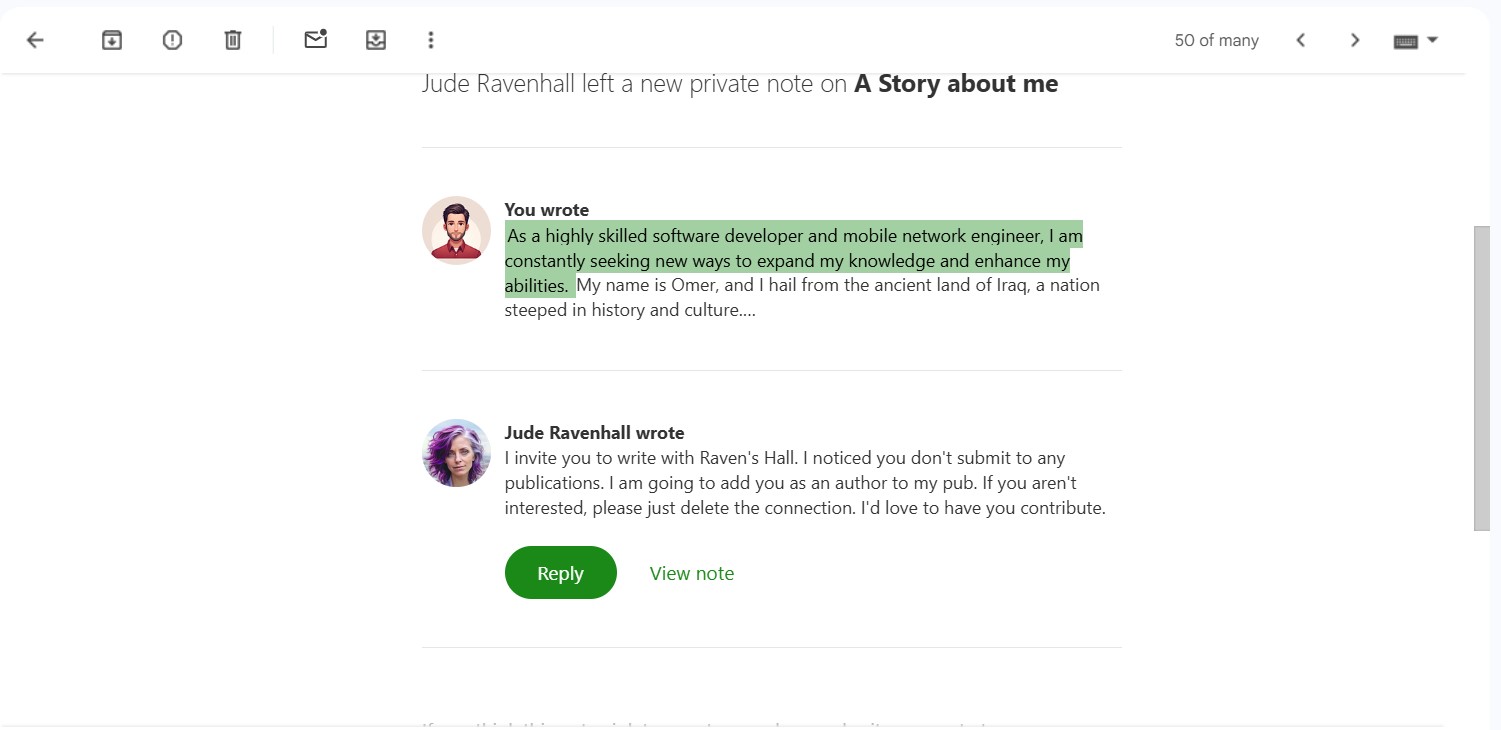Click the 50 of many email counter
Viewport: 1501px width, 730px height.
click(x=1216, y=40)
